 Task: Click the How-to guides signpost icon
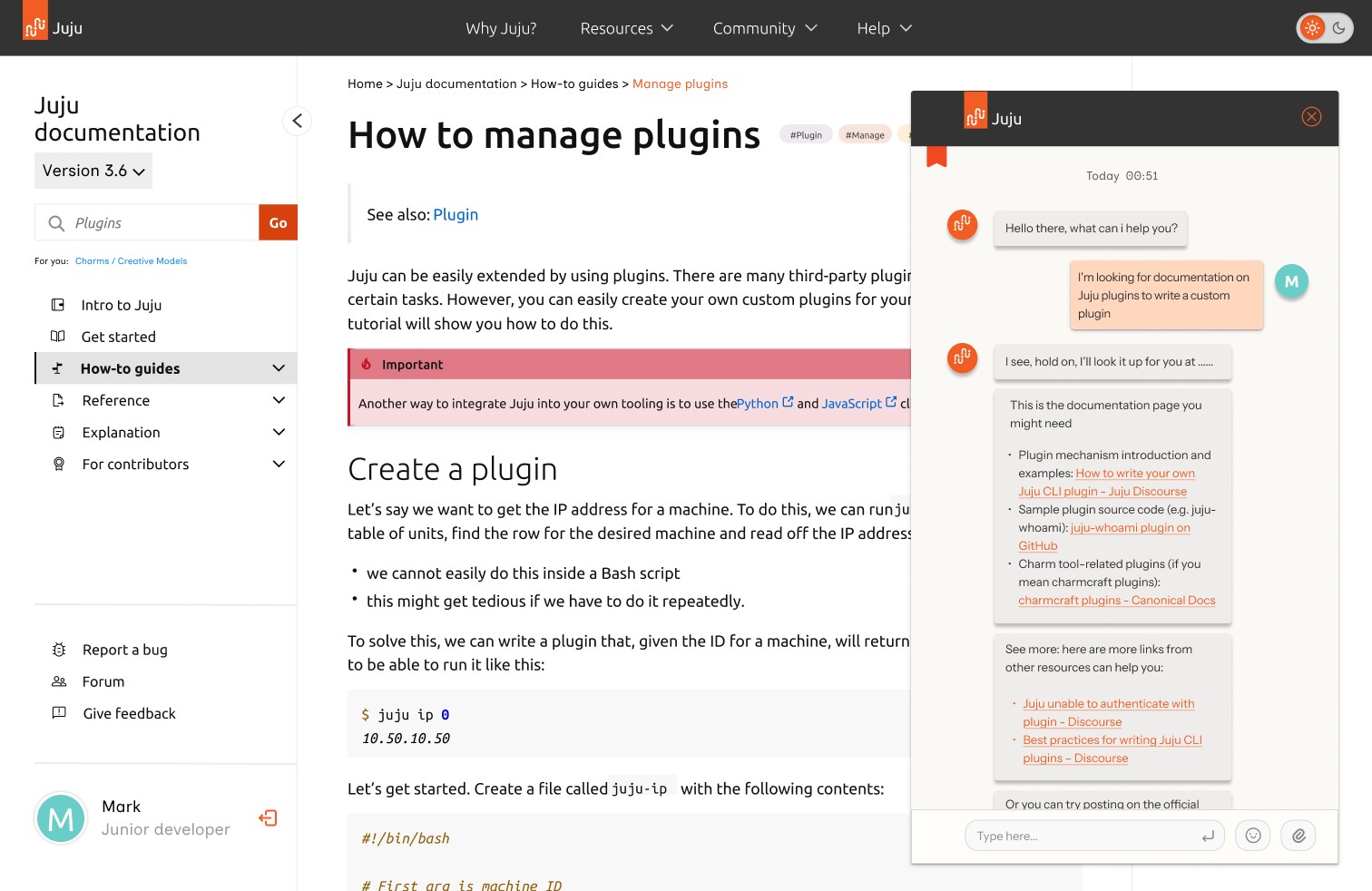click(x=58, y=368)
